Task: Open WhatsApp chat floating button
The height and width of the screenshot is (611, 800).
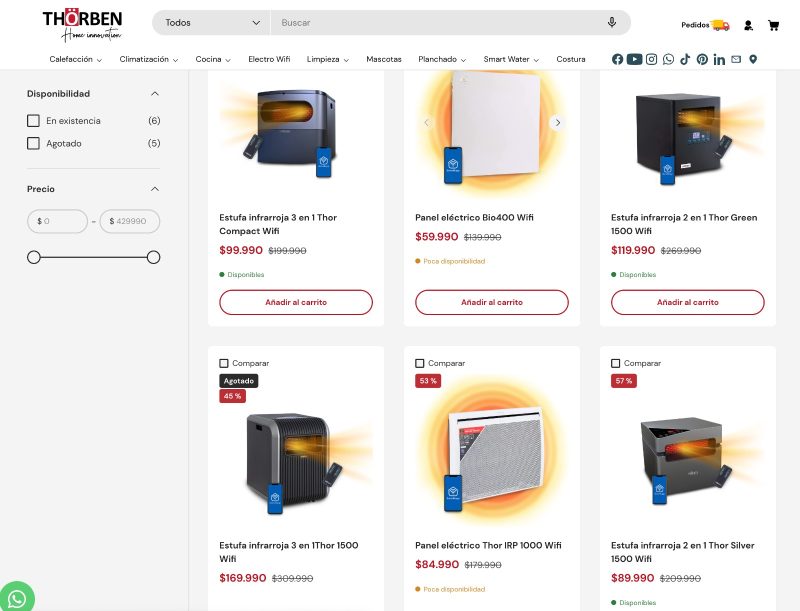Action: click(17, 597)
